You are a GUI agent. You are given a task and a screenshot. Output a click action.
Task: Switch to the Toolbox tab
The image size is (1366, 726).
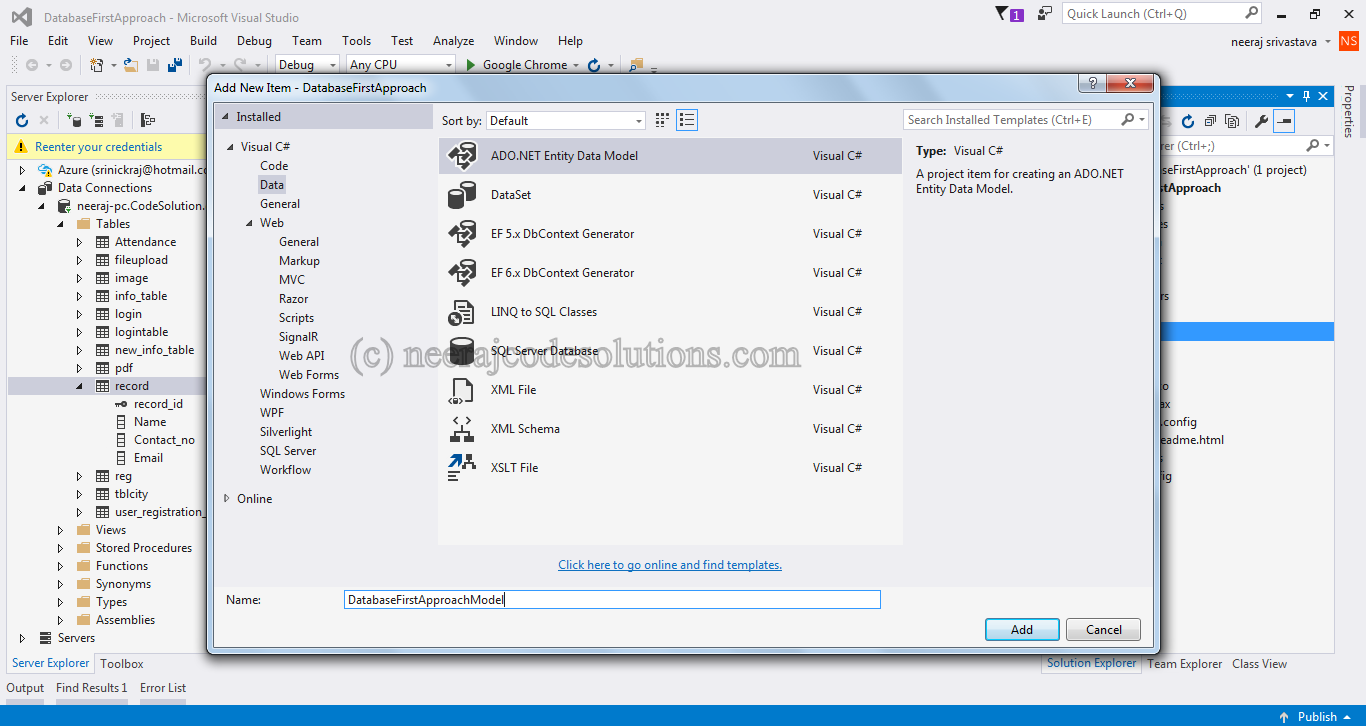click(122, 663)
